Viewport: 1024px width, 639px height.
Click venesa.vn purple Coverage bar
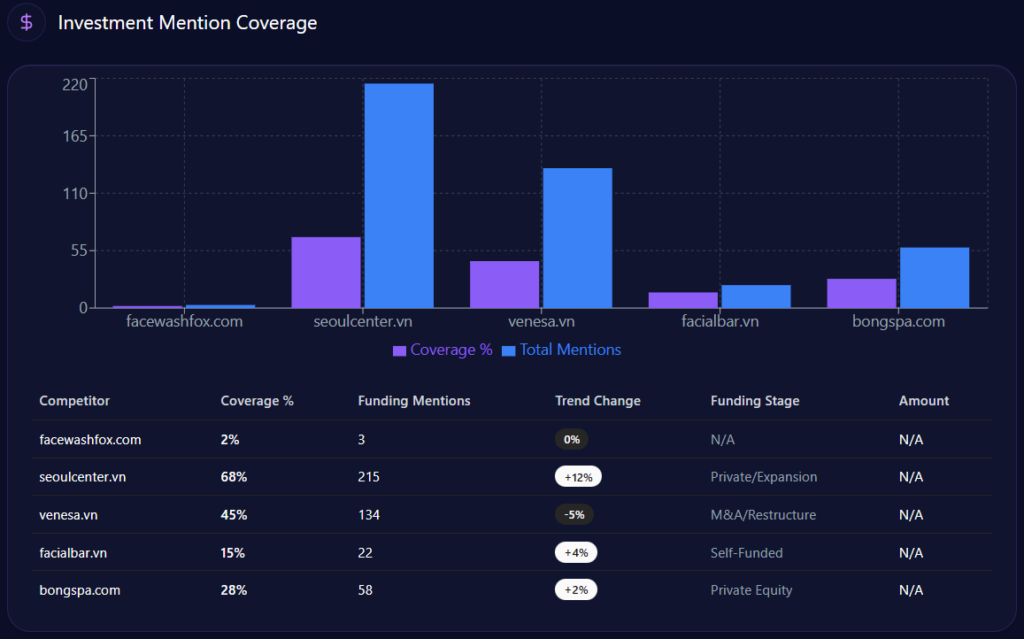[x=504, y=284]
